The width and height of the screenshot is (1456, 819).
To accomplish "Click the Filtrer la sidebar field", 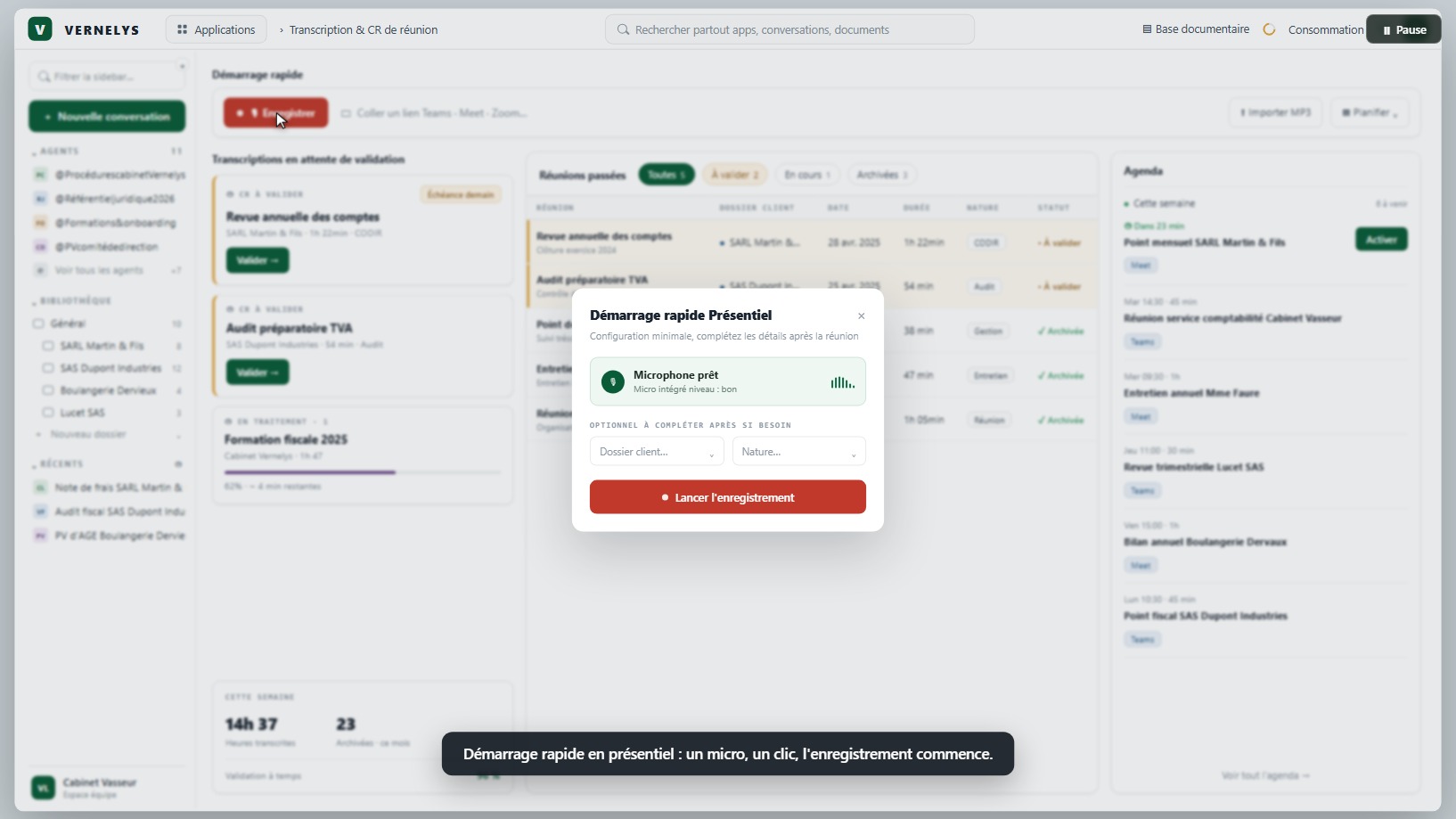I will click(x=107, y=77).
